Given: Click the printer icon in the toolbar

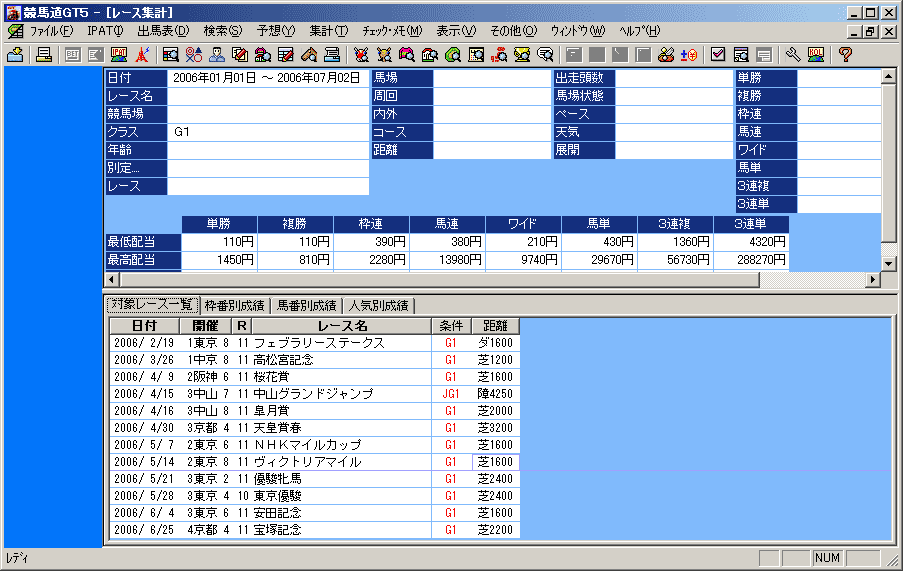Looking at the screenshot, I should [44, 54].
